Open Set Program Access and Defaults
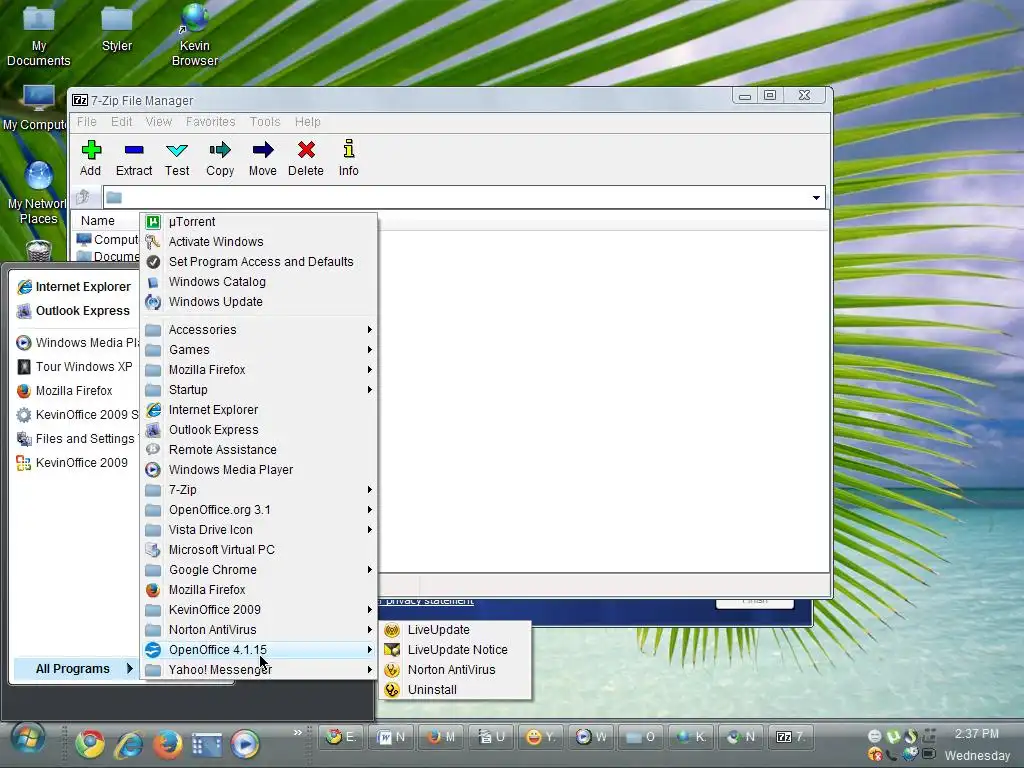Image resolution: width=1024 pixels, height=768 pixels. [260, 262]
